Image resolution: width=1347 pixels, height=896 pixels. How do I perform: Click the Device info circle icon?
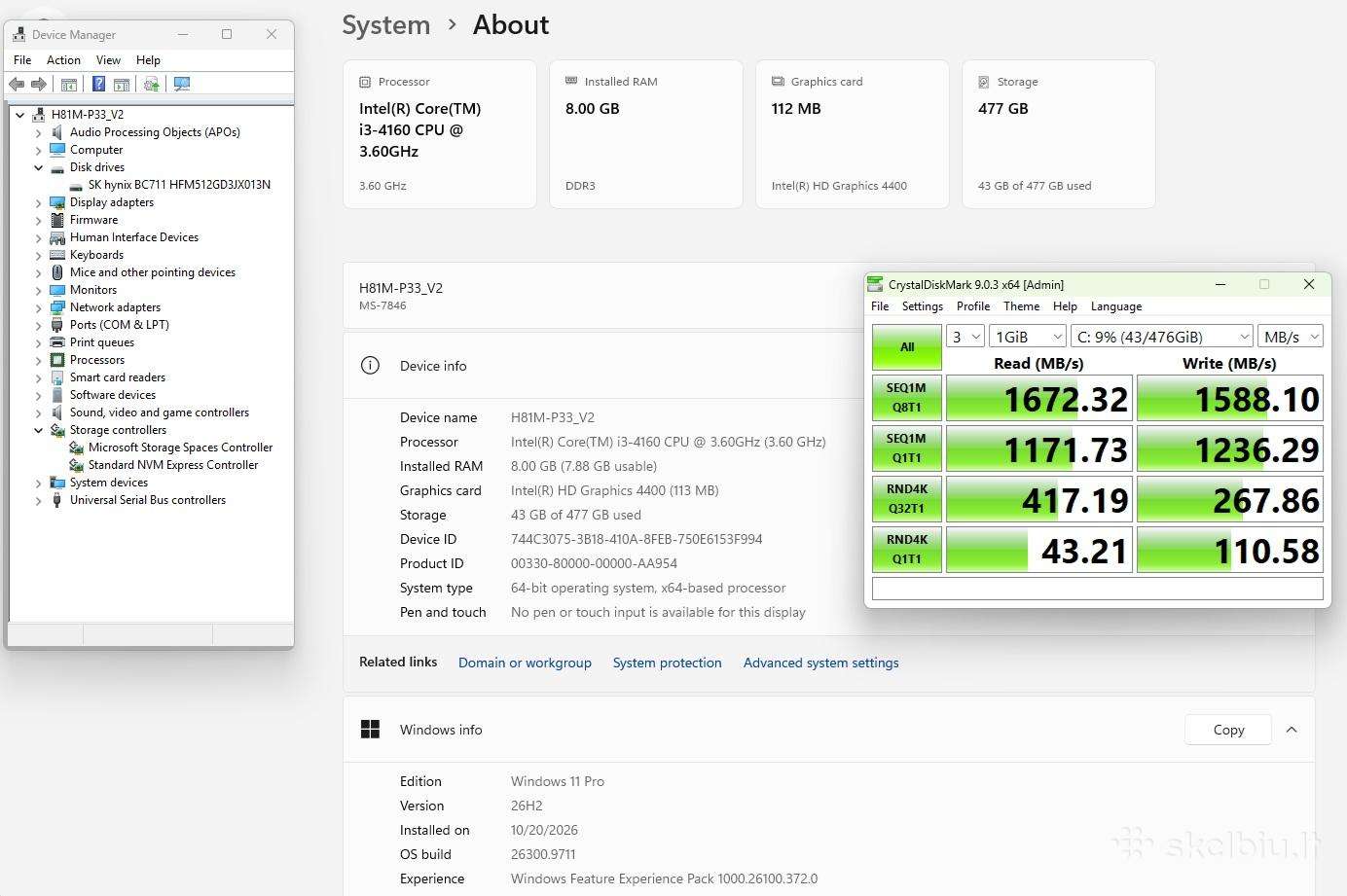tap(370, 366)
